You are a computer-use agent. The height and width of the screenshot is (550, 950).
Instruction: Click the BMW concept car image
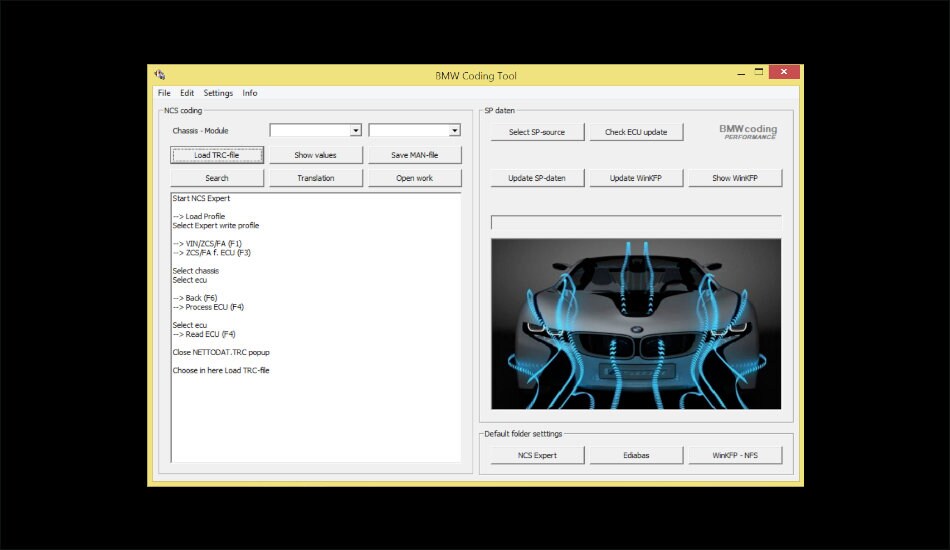tap(636, 324)
